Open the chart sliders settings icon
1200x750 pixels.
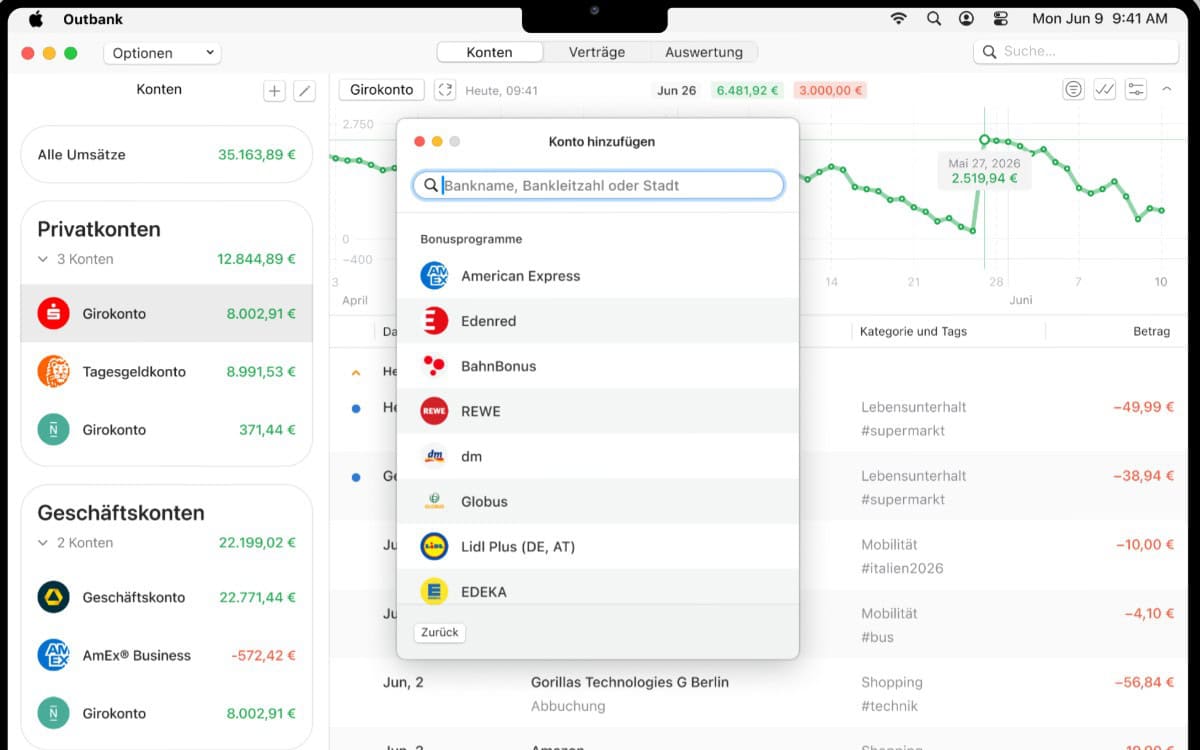click(x=1135, y=90)
